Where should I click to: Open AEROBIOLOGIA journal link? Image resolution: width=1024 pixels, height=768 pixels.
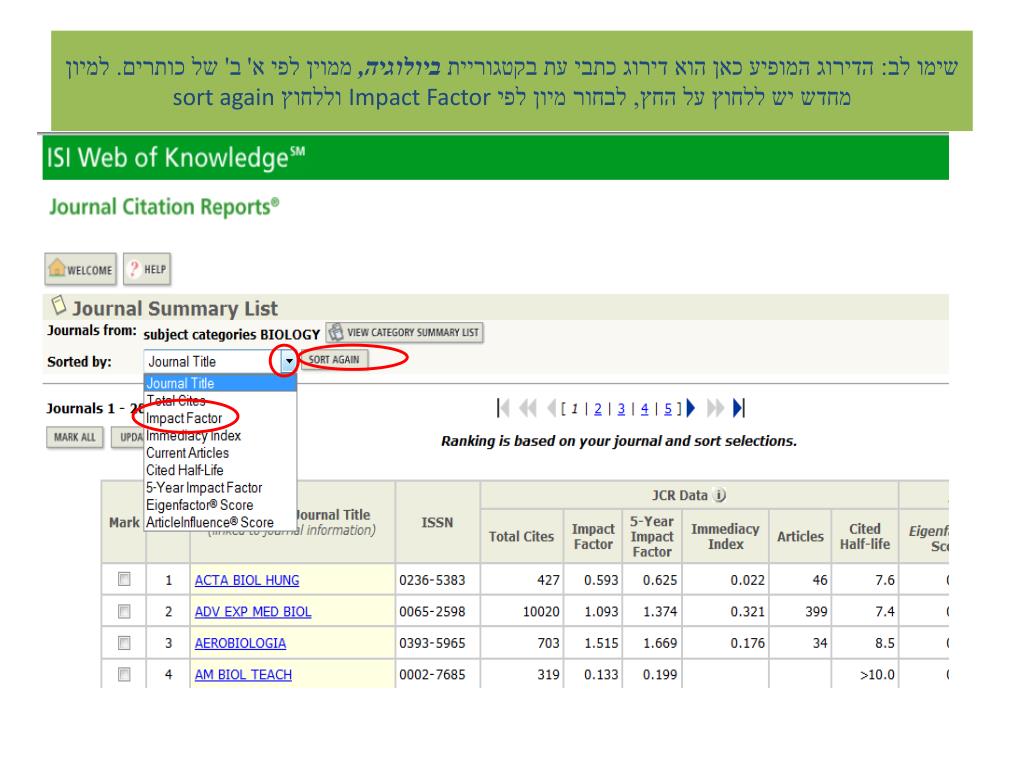(x=240, y=643)
